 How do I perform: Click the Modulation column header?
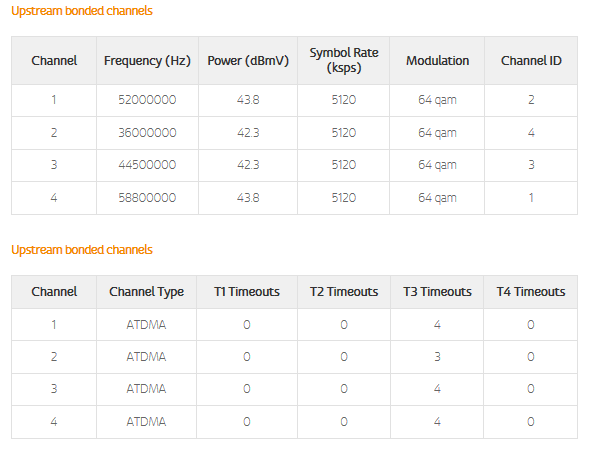point(437,61)
